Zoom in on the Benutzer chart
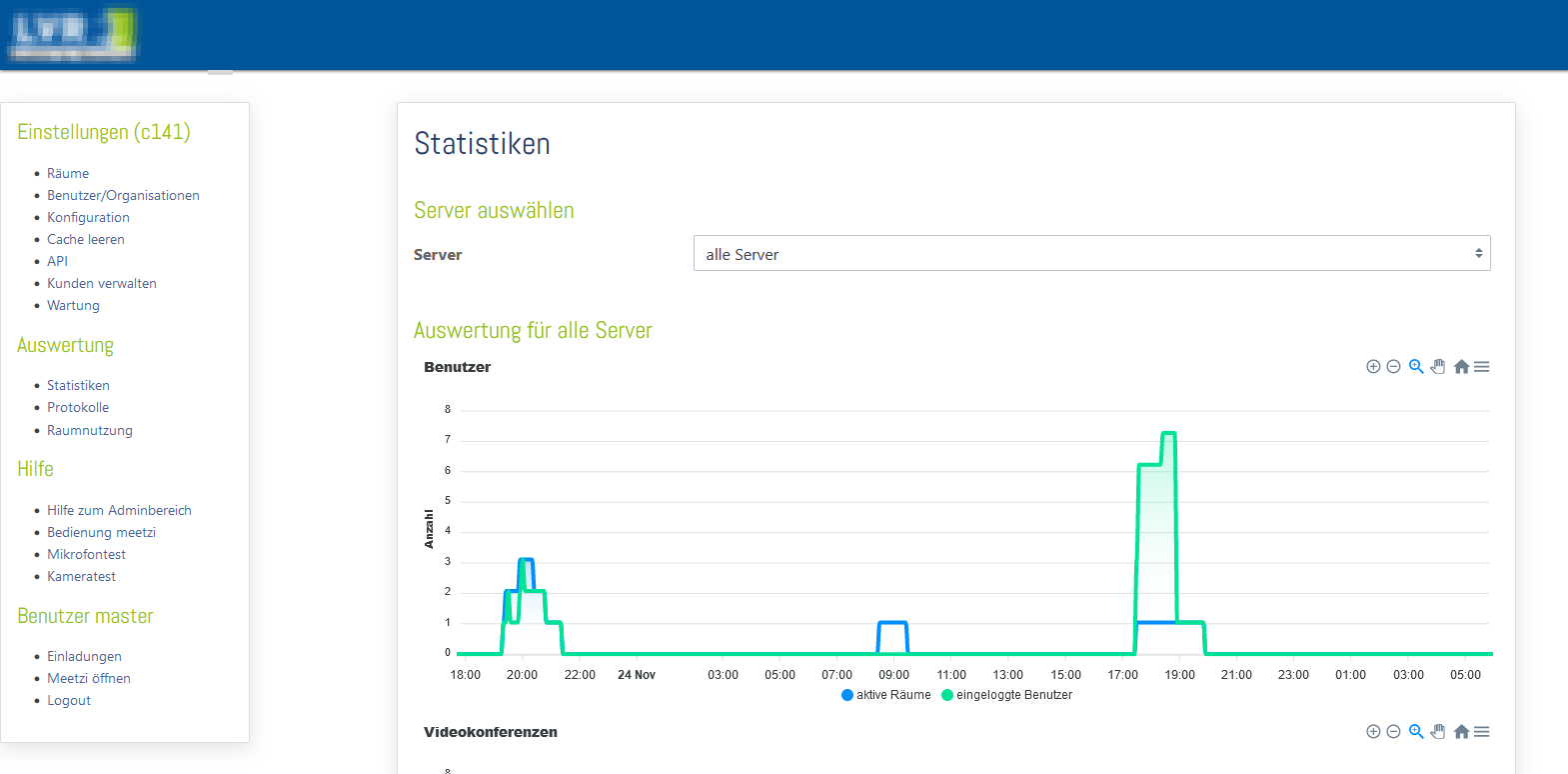This screenshot has height=774, width=1568. click(x=1373, y=367)
